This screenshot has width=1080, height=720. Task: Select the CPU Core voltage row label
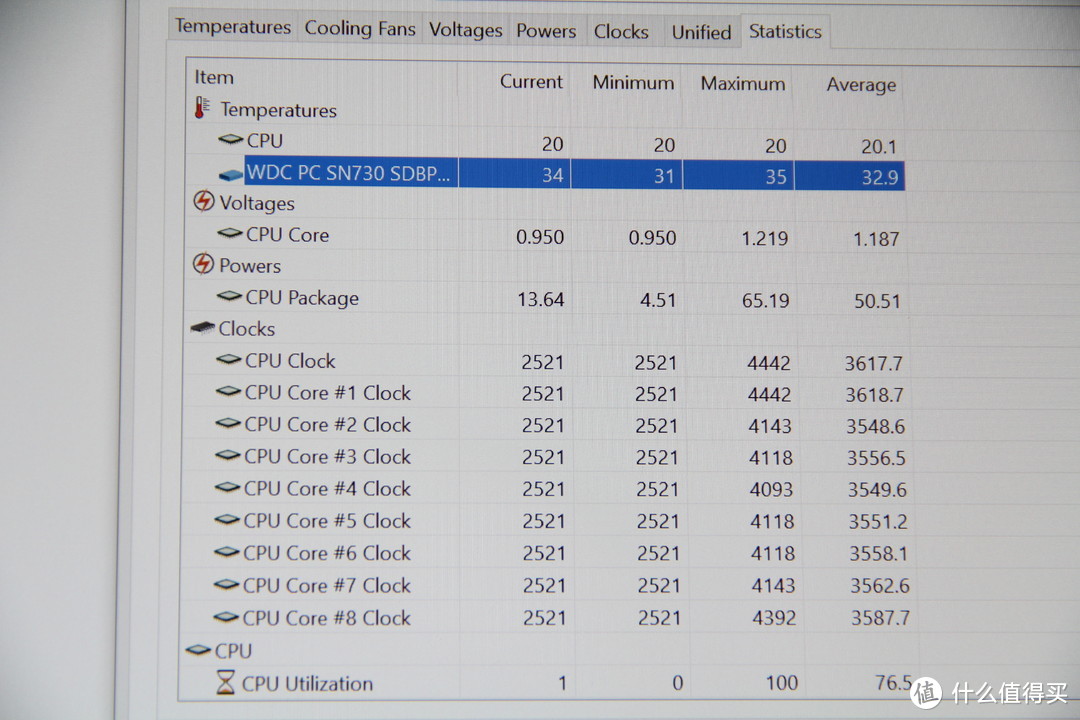click(287, 235)
